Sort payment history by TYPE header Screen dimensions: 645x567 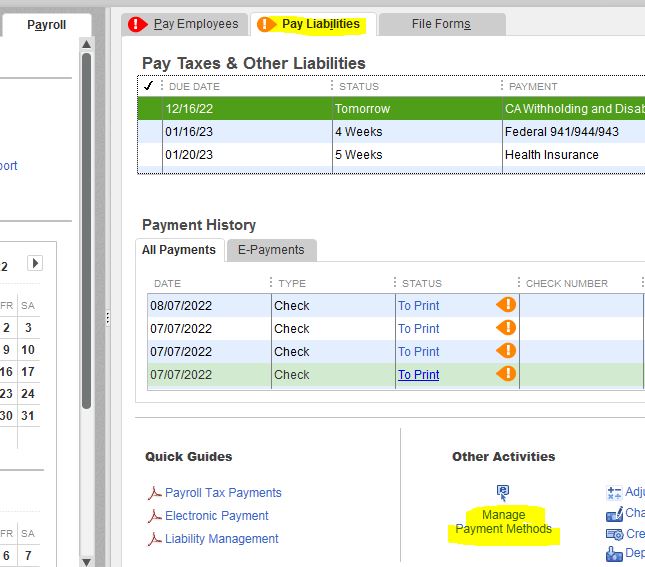(292, 284)
